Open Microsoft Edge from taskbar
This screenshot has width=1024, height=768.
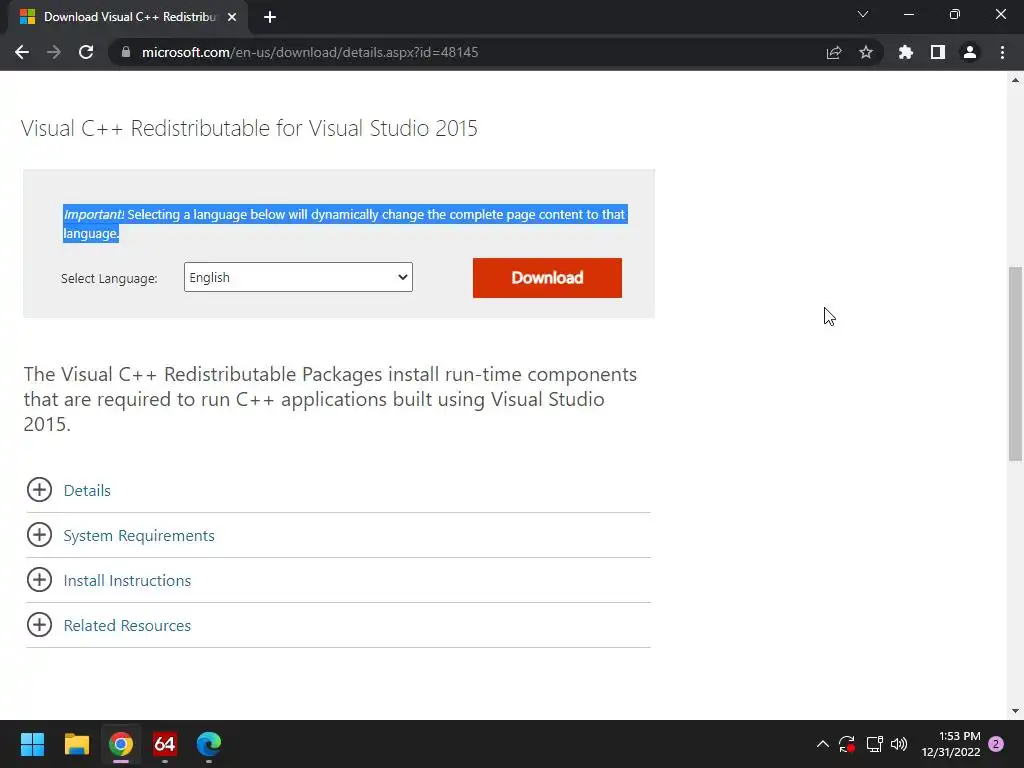[x=209, y=744]
